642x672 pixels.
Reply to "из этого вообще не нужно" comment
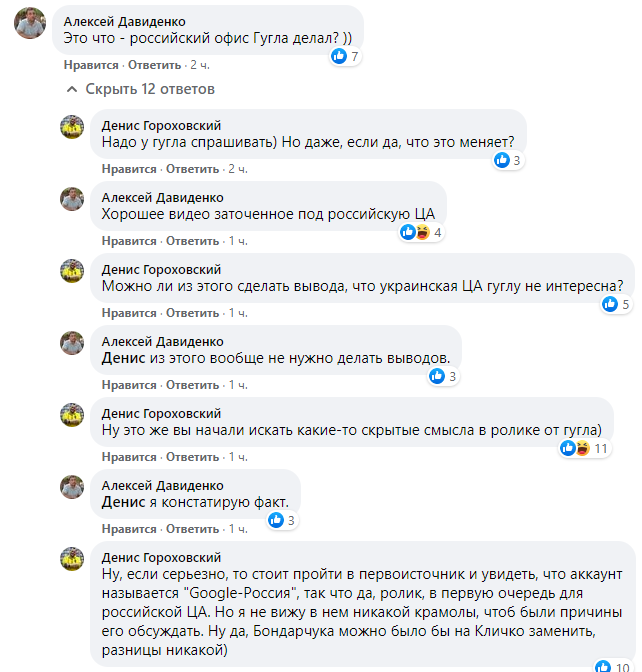[x=192, y=385]
